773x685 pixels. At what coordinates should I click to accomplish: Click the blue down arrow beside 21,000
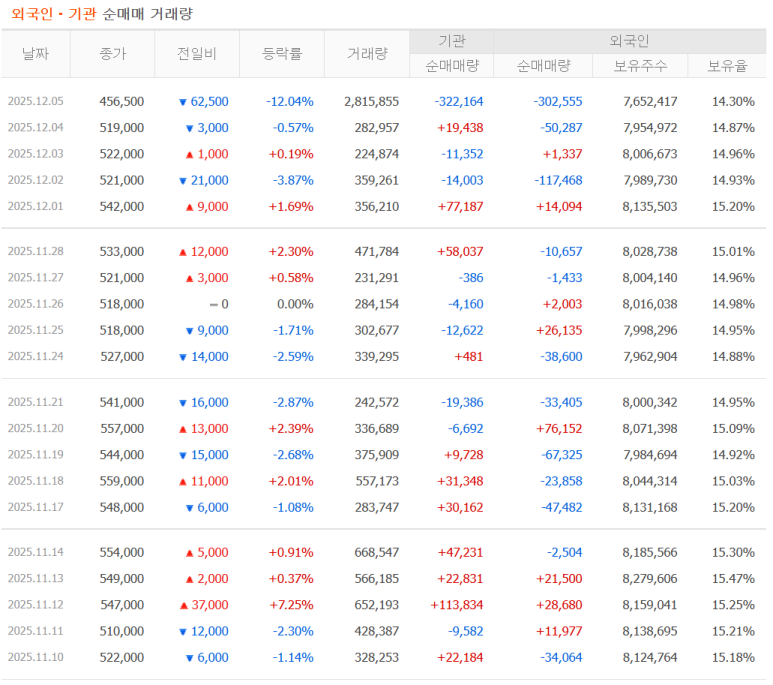(x=182, y=180)
